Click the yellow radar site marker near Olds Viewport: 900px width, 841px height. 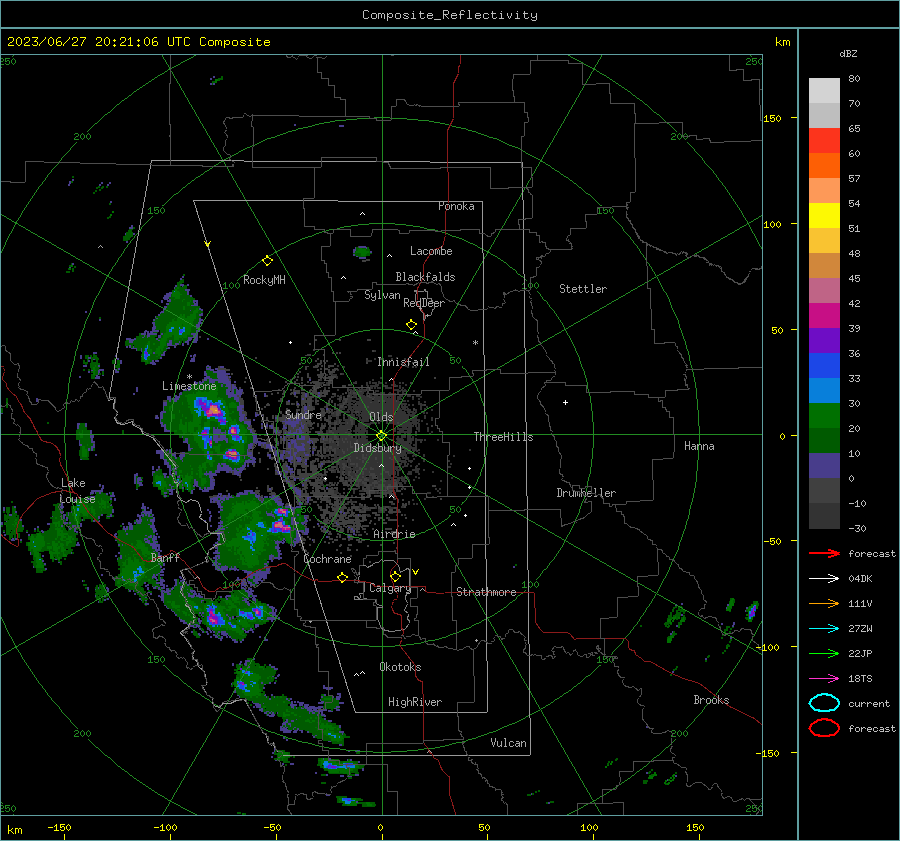[x=381, y=436]
